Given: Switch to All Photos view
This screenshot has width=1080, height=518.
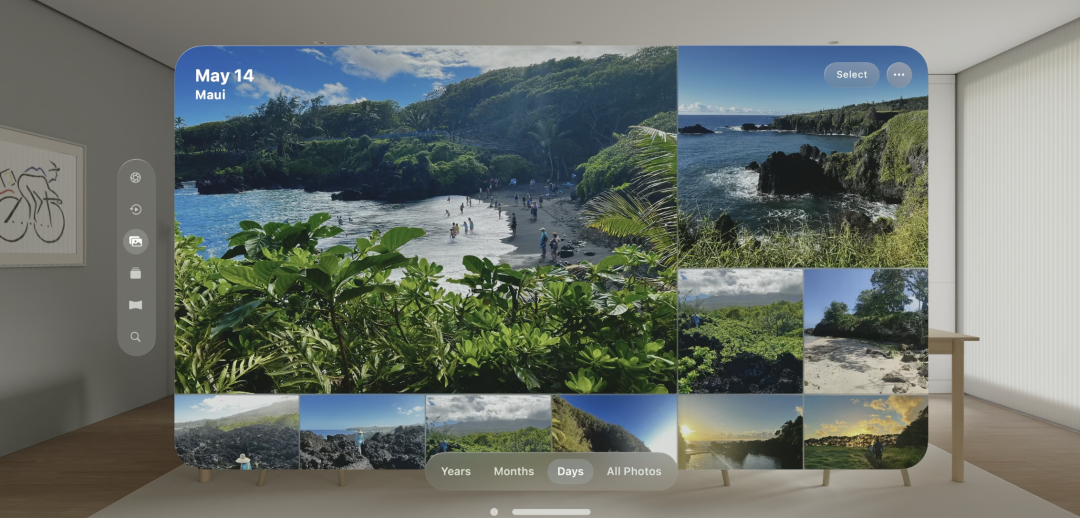Looking at the screenshot, I should 634,471.
